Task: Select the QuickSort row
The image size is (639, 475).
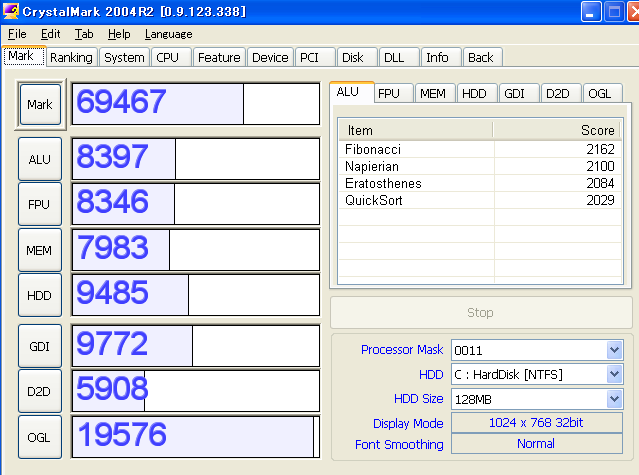Action: [x=480, y=200]
